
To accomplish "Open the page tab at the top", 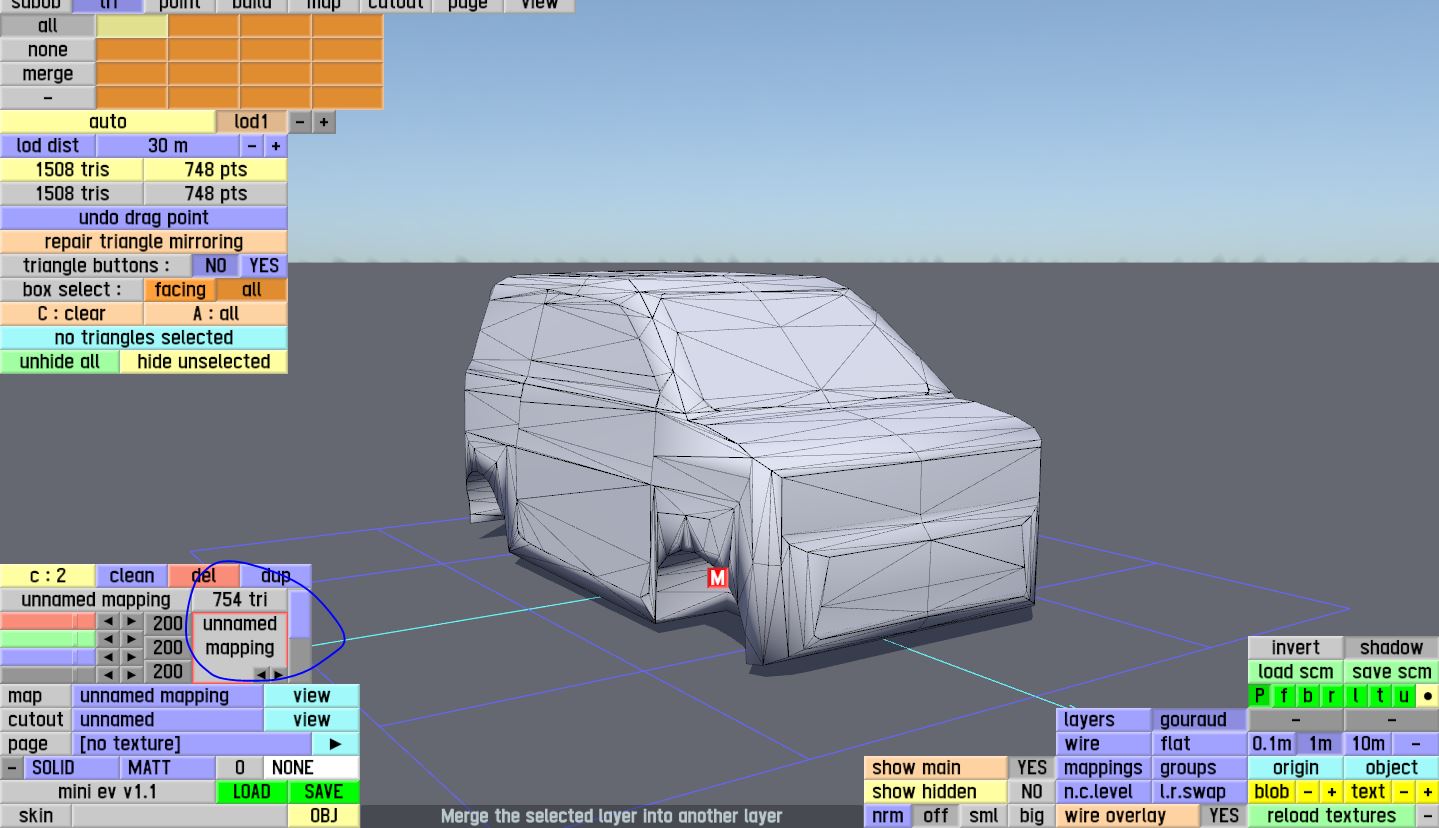I will (468, 5).
